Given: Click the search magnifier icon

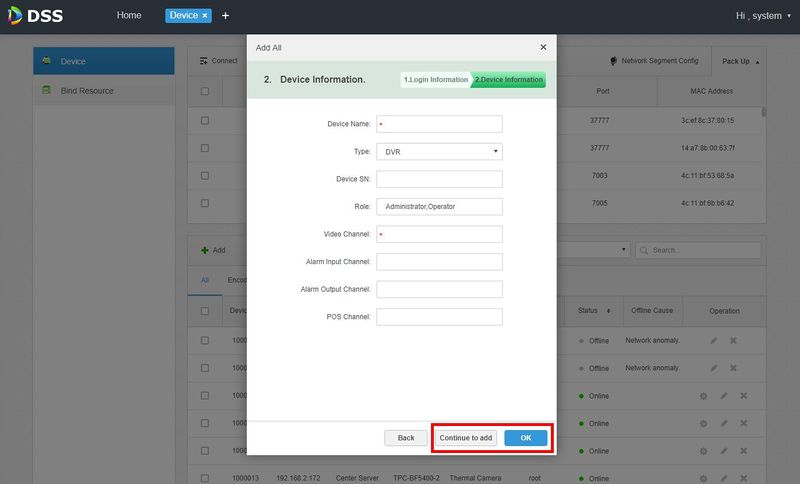Looking at the screenshot, I should [643, 250].
